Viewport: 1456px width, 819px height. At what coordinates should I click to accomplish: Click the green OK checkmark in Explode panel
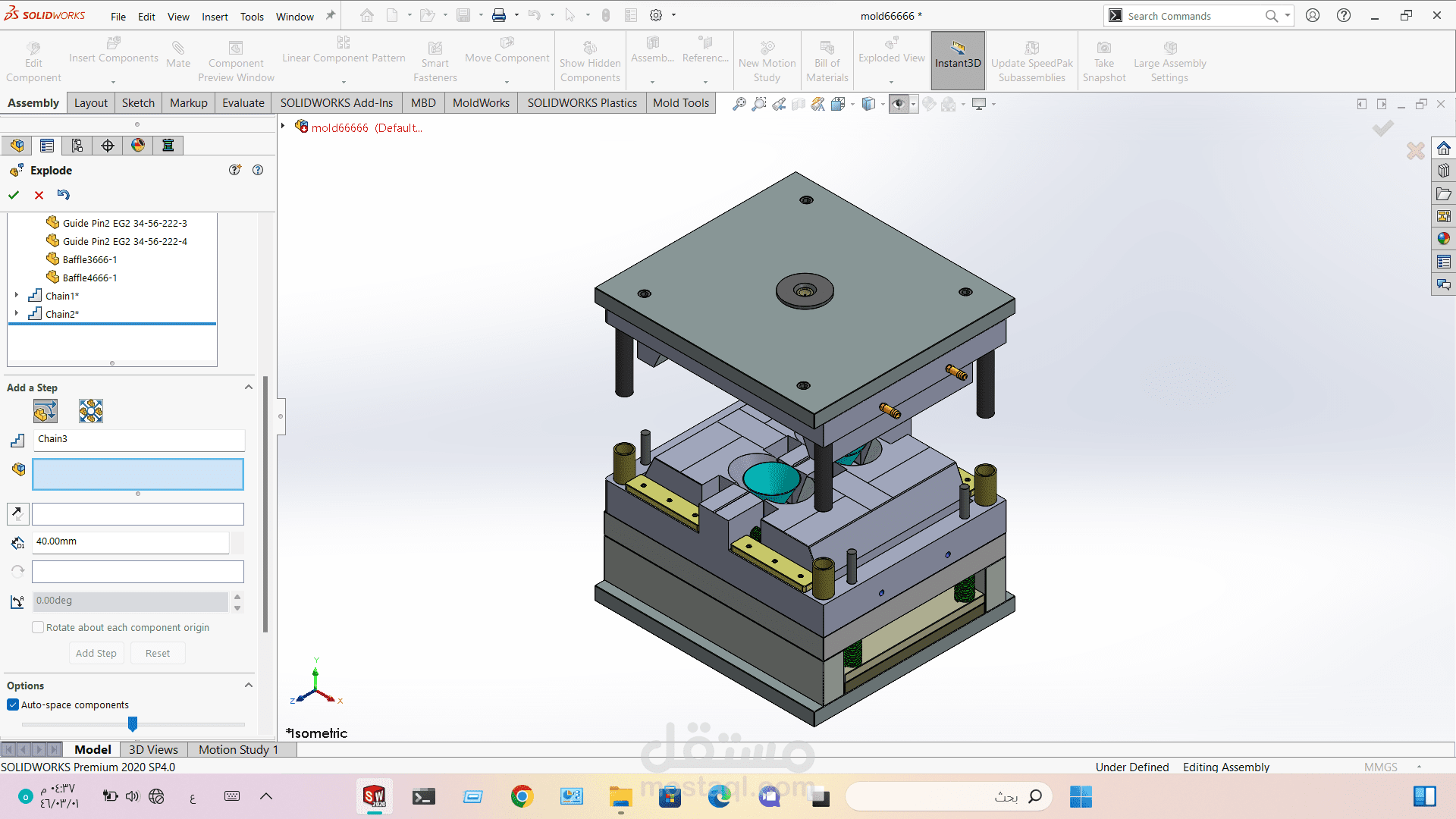point(14,195)
